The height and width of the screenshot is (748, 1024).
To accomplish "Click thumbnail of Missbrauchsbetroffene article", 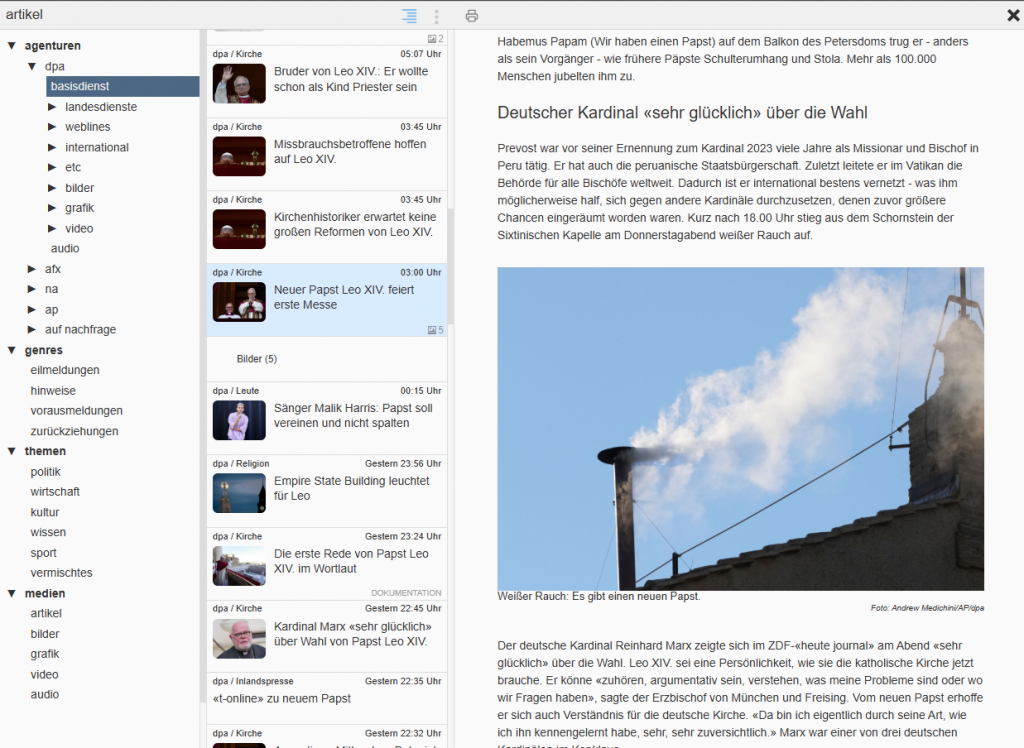I will tap(239, 157).
